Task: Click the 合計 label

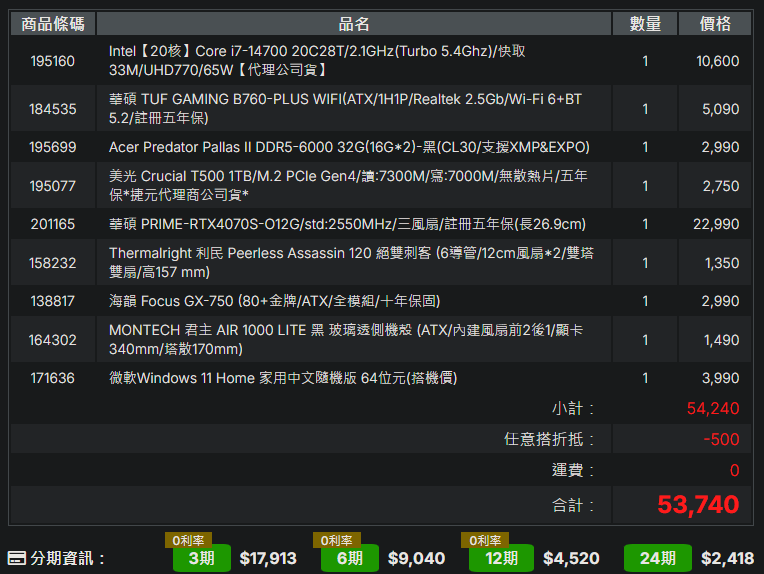Action: (573, 505)
